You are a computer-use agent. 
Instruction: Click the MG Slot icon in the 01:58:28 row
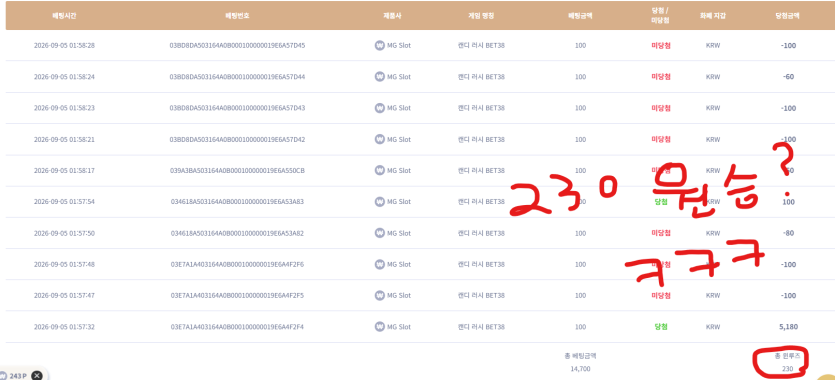[x=379, y=45]
